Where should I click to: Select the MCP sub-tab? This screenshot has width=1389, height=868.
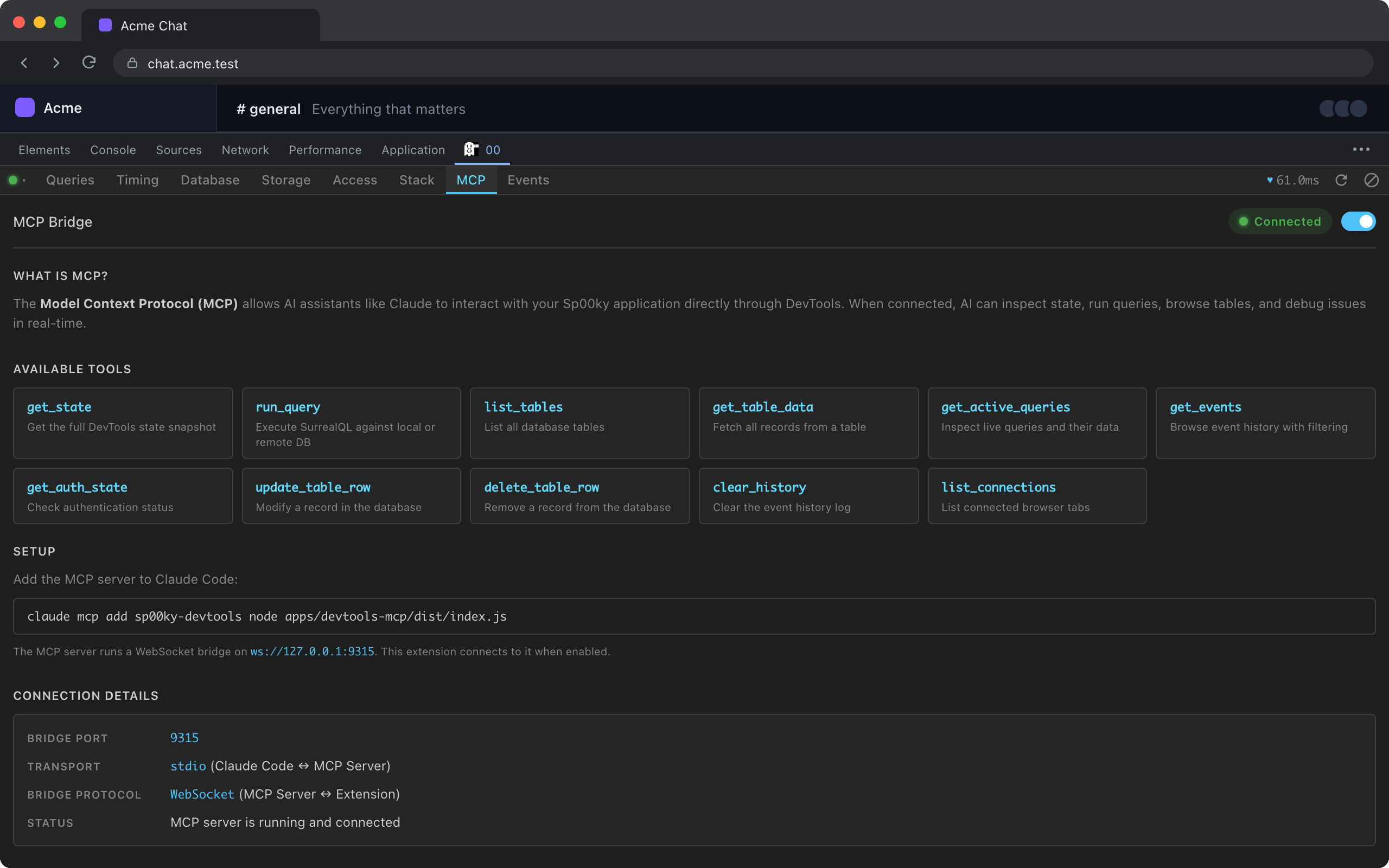coord(471,180)
